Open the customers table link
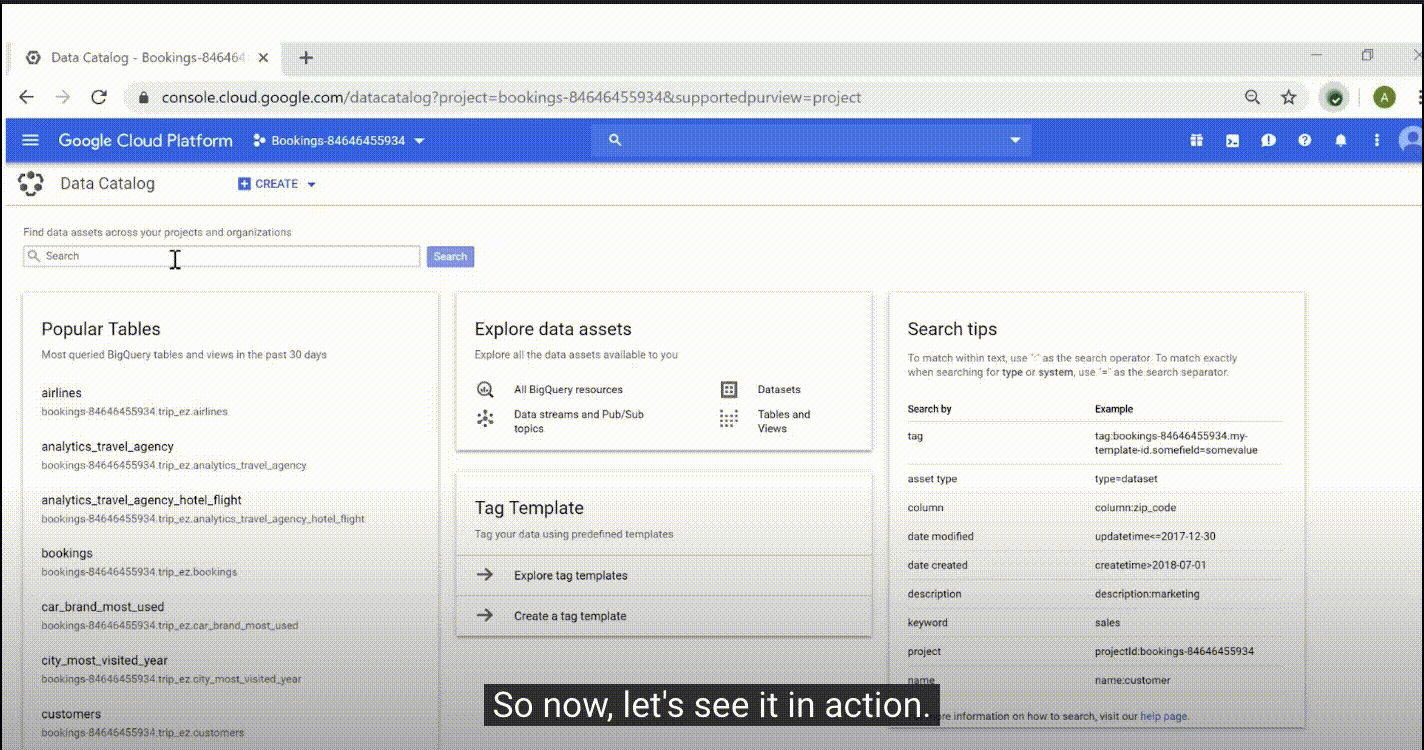Viewport: 1424px width, 750px height. coord(71,714)
